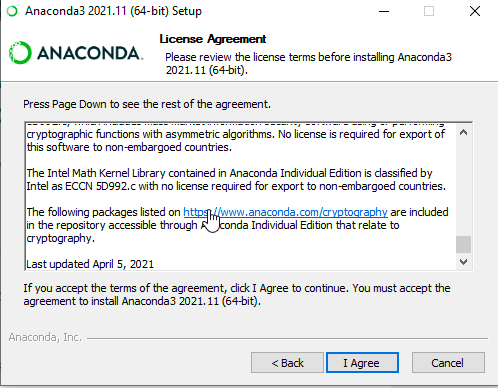
Task: Click the Anaconda setup icon in title bar
Action: click(12, 11)
